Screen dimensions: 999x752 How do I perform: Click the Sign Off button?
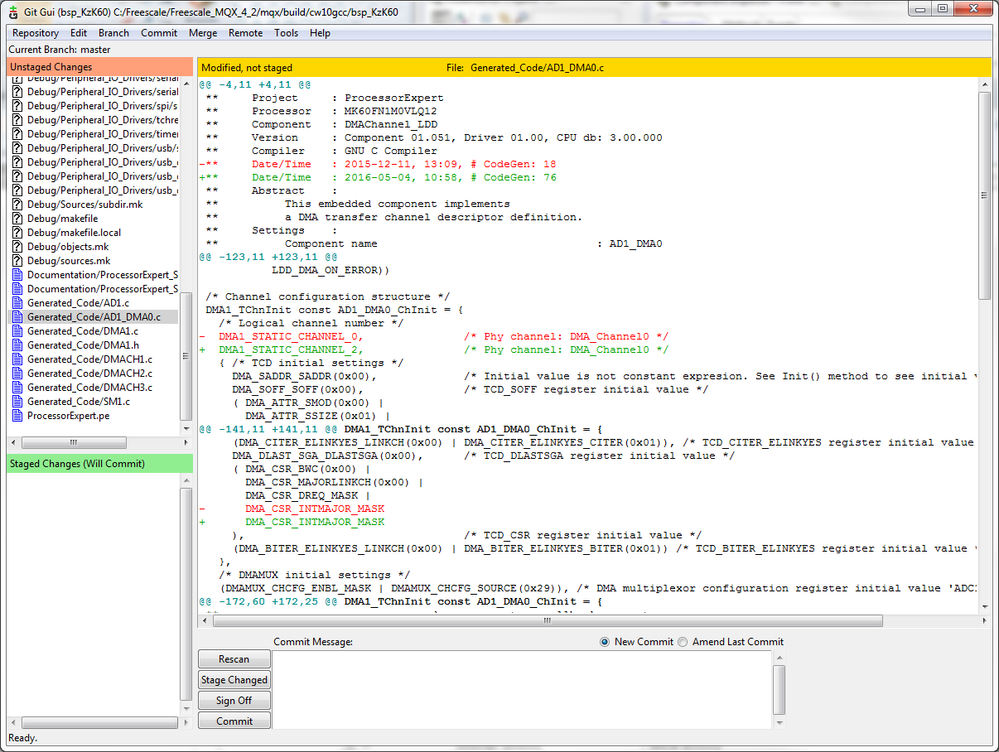tap(234, 700)
